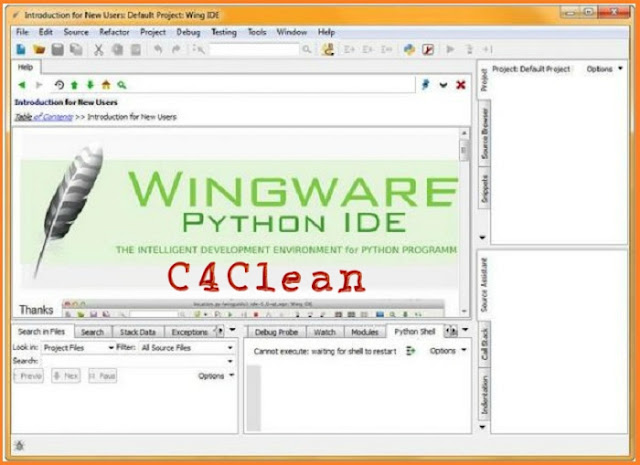Click the Previous search result button
This screenshot has height=465, width=640.
[x=28, y=376]
